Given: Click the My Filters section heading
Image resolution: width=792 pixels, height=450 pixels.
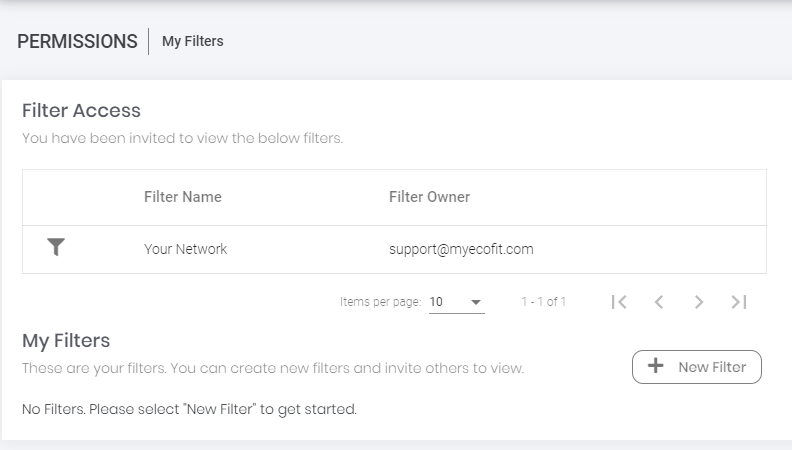Looking at the screenshot, I should 66,341.
